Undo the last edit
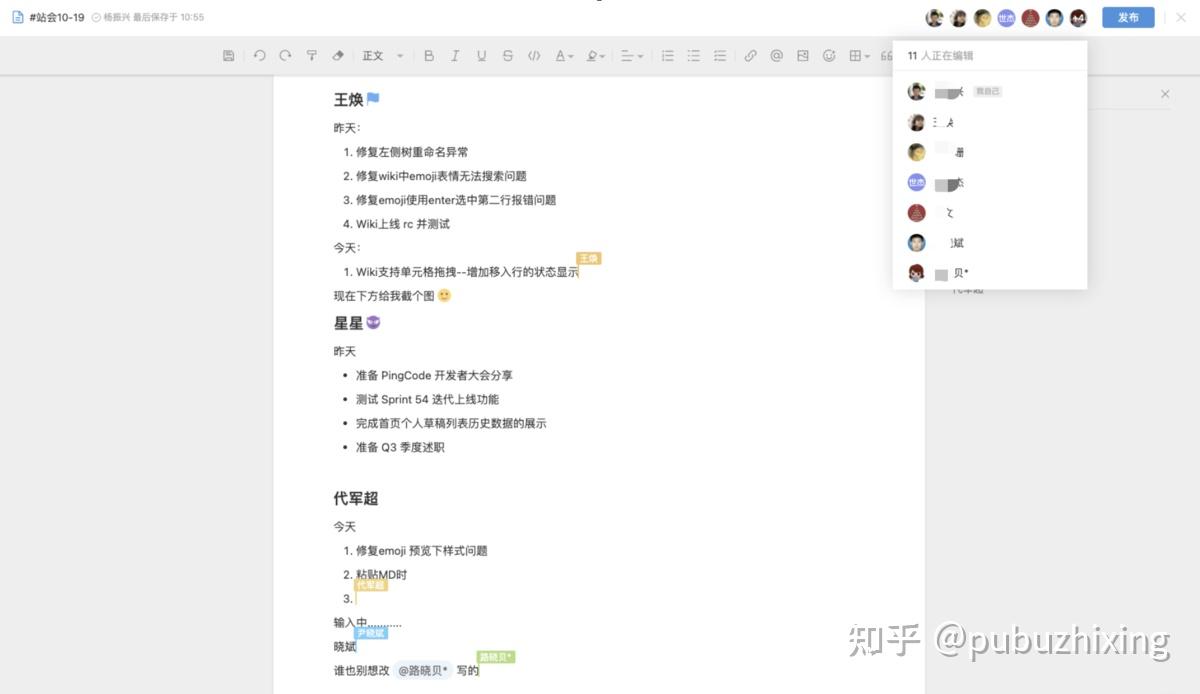The height and width of the screenshot is (694, 1200). click(x=259, y=56)
